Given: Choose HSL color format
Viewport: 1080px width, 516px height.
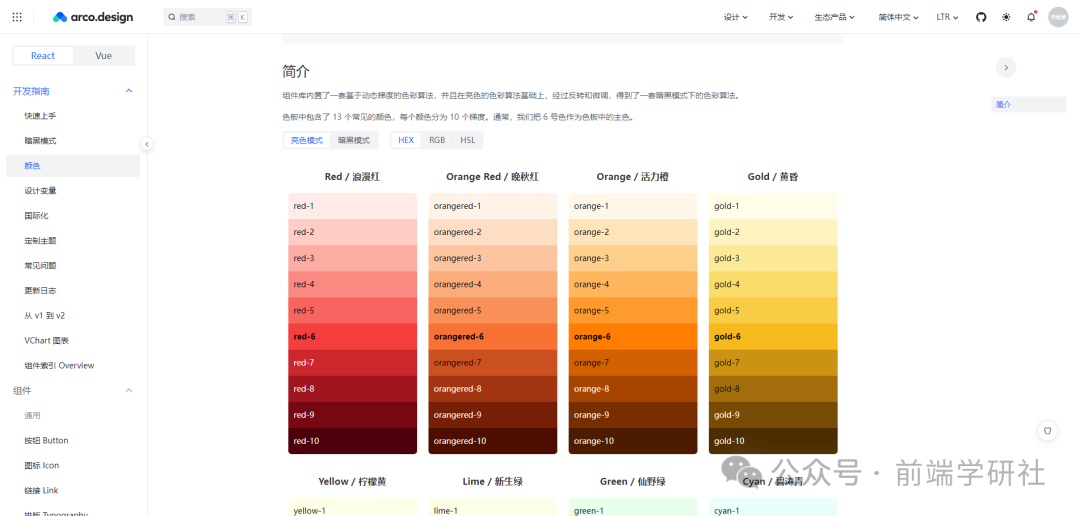Looking at the screenshot, I should point(468,140).
